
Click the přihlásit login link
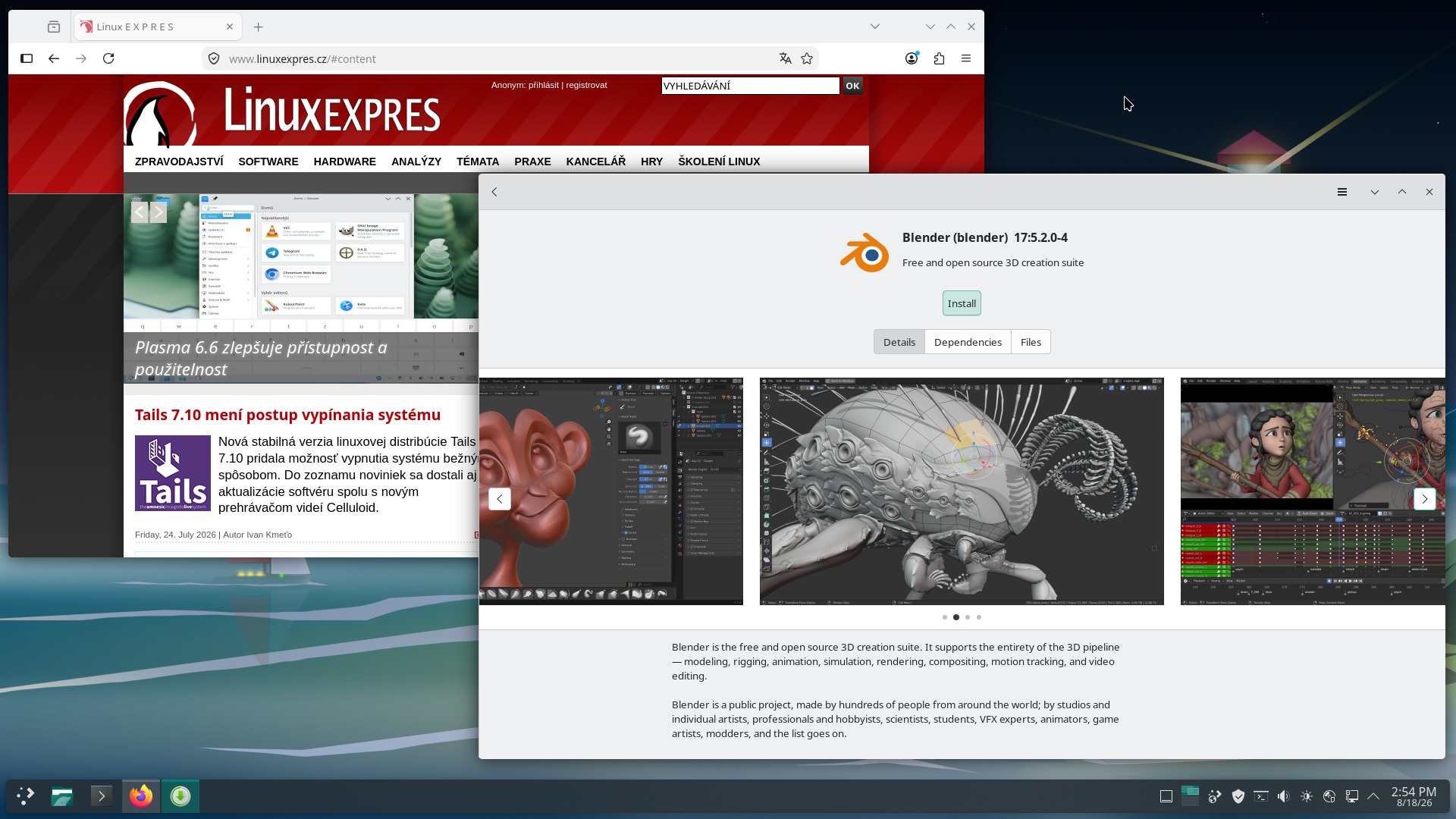(x=544, y=85)
